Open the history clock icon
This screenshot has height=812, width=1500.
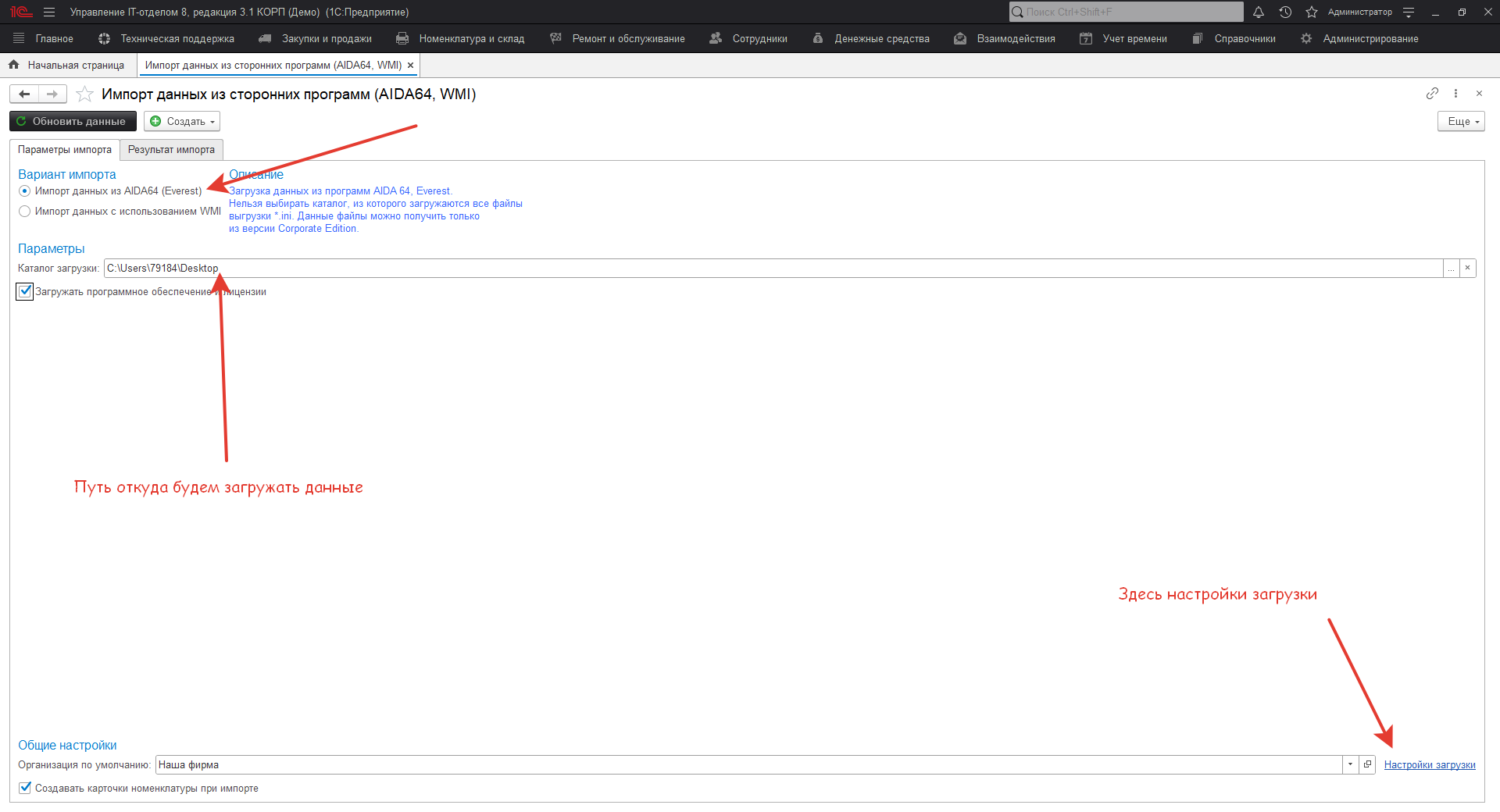(1285, 12)
